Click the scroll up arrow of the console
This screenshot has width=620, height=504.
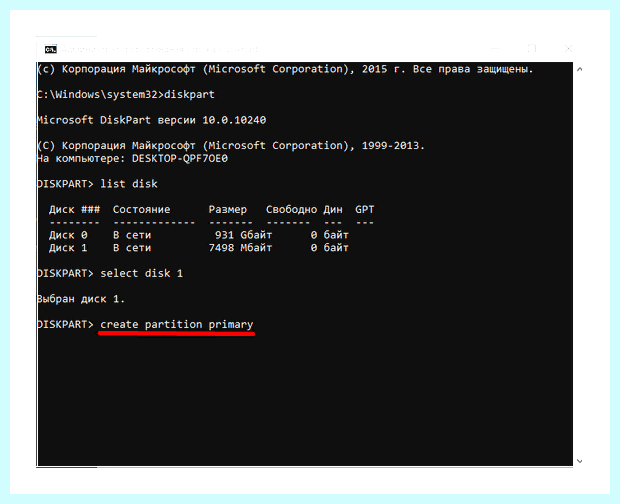580,69
